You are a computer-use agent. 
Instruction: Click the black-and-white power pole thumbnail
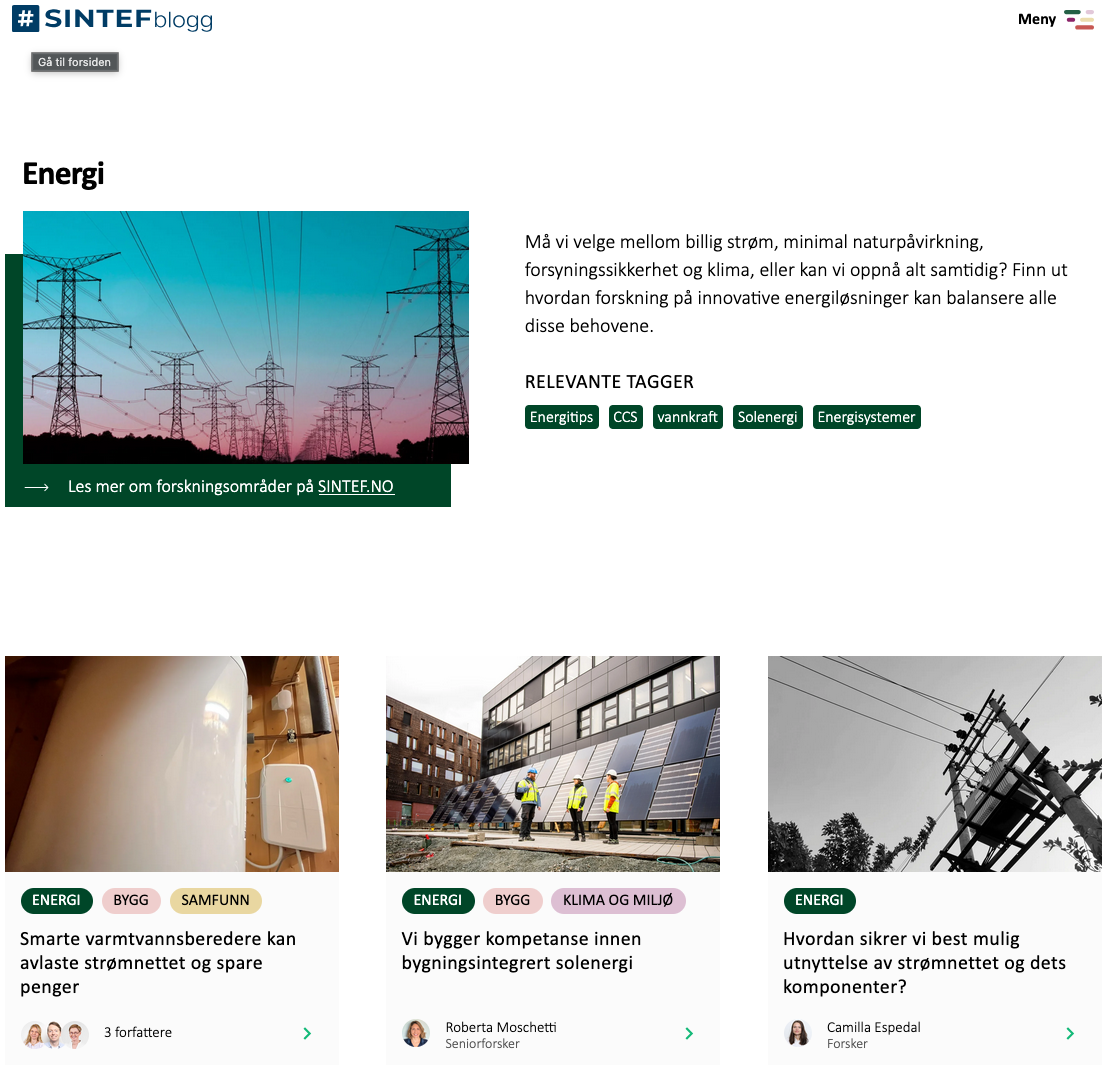tap(934, 763)
